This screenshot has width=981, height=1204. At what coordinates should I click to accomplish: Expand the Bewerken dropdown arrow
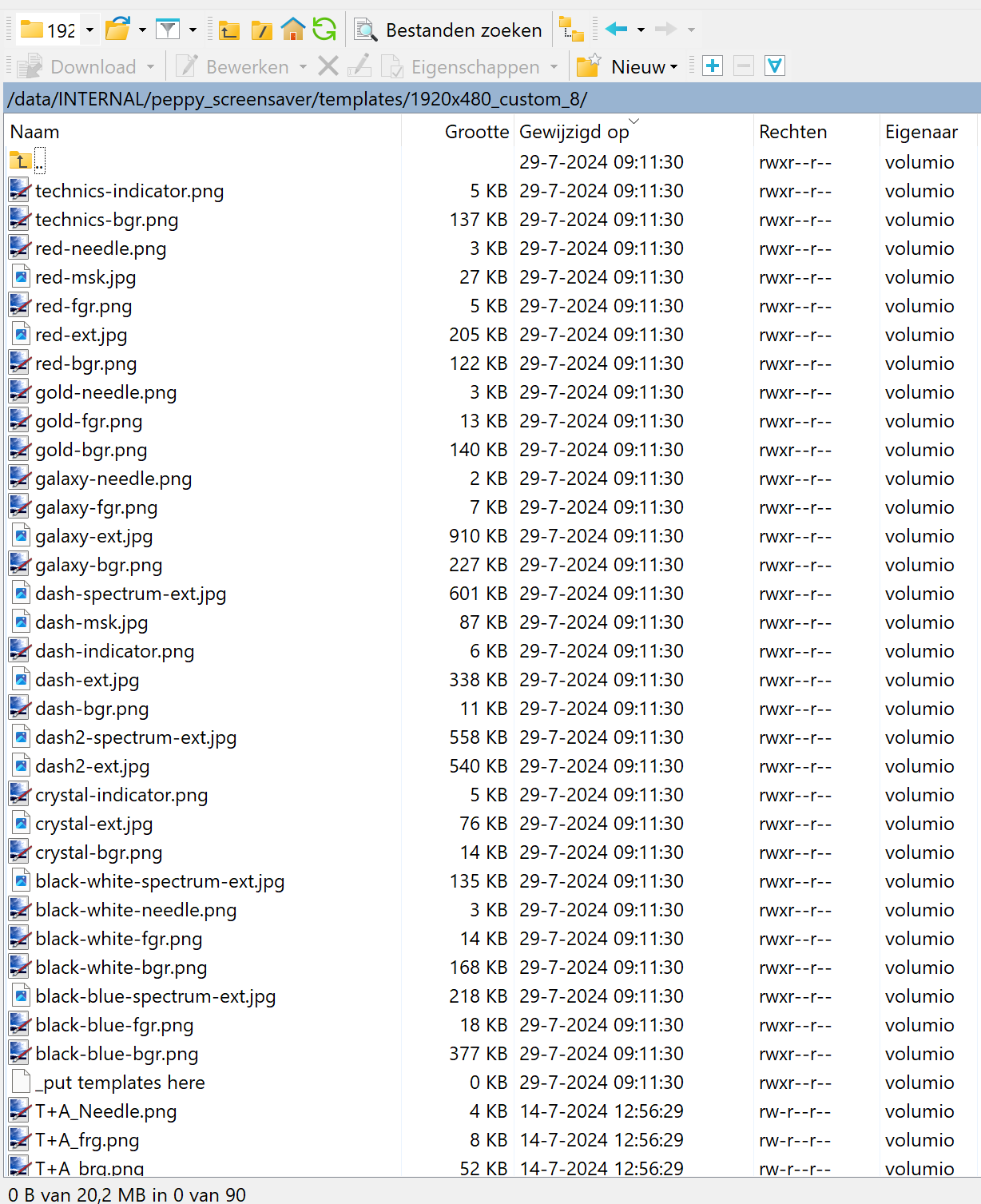coord(303,67)
